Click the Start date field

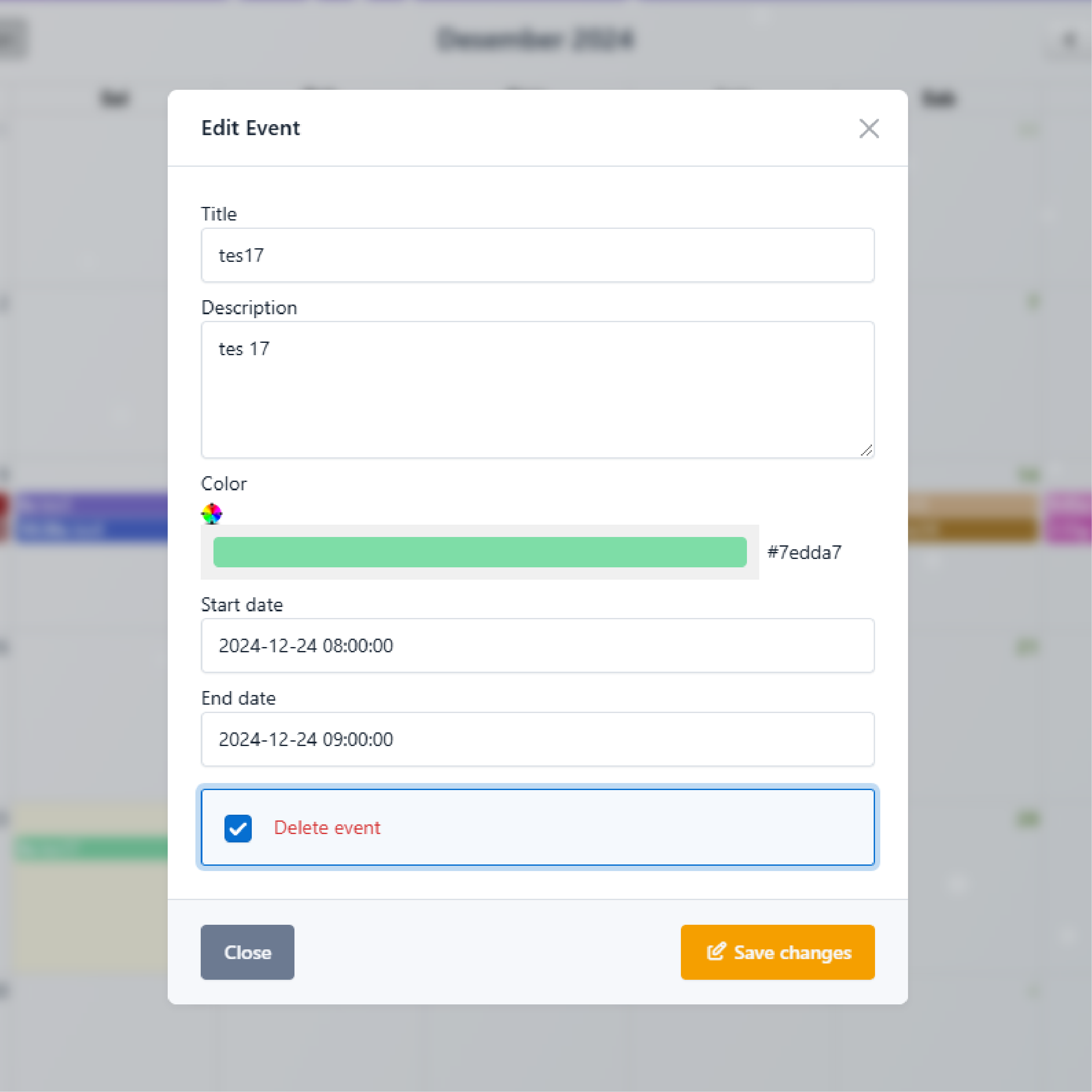pos(537,645)
